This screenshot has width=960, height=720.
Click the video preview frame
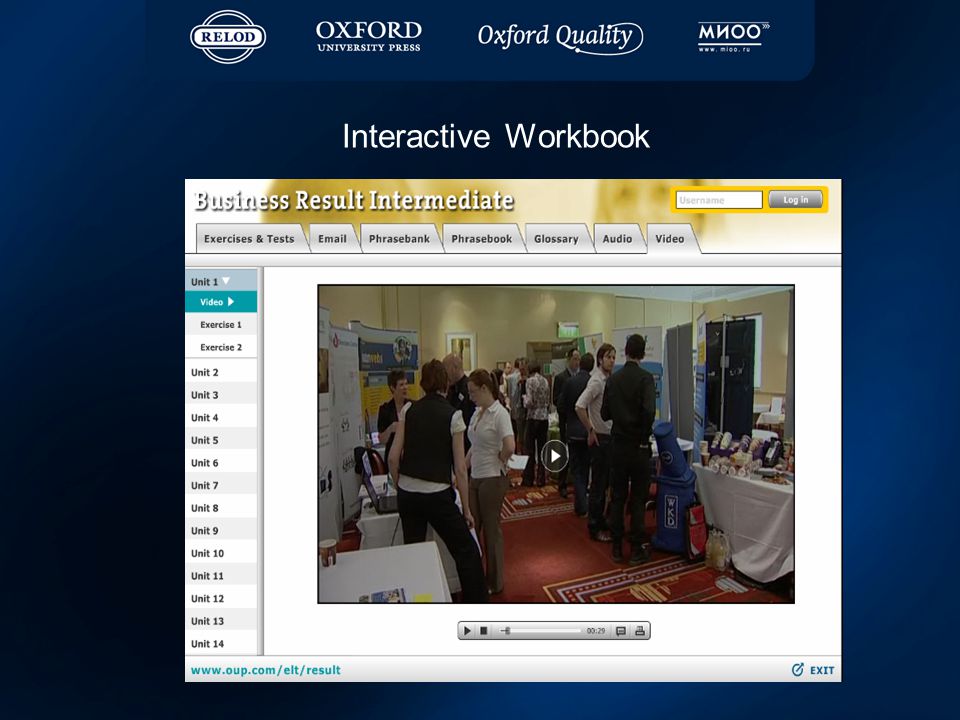tap(556, 444)
